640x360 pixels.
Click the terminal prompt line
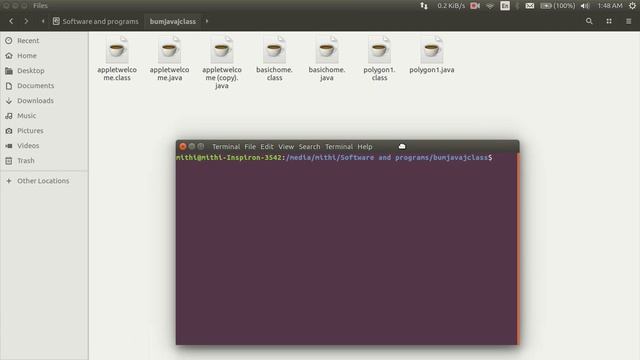click(x=334, y=158)
